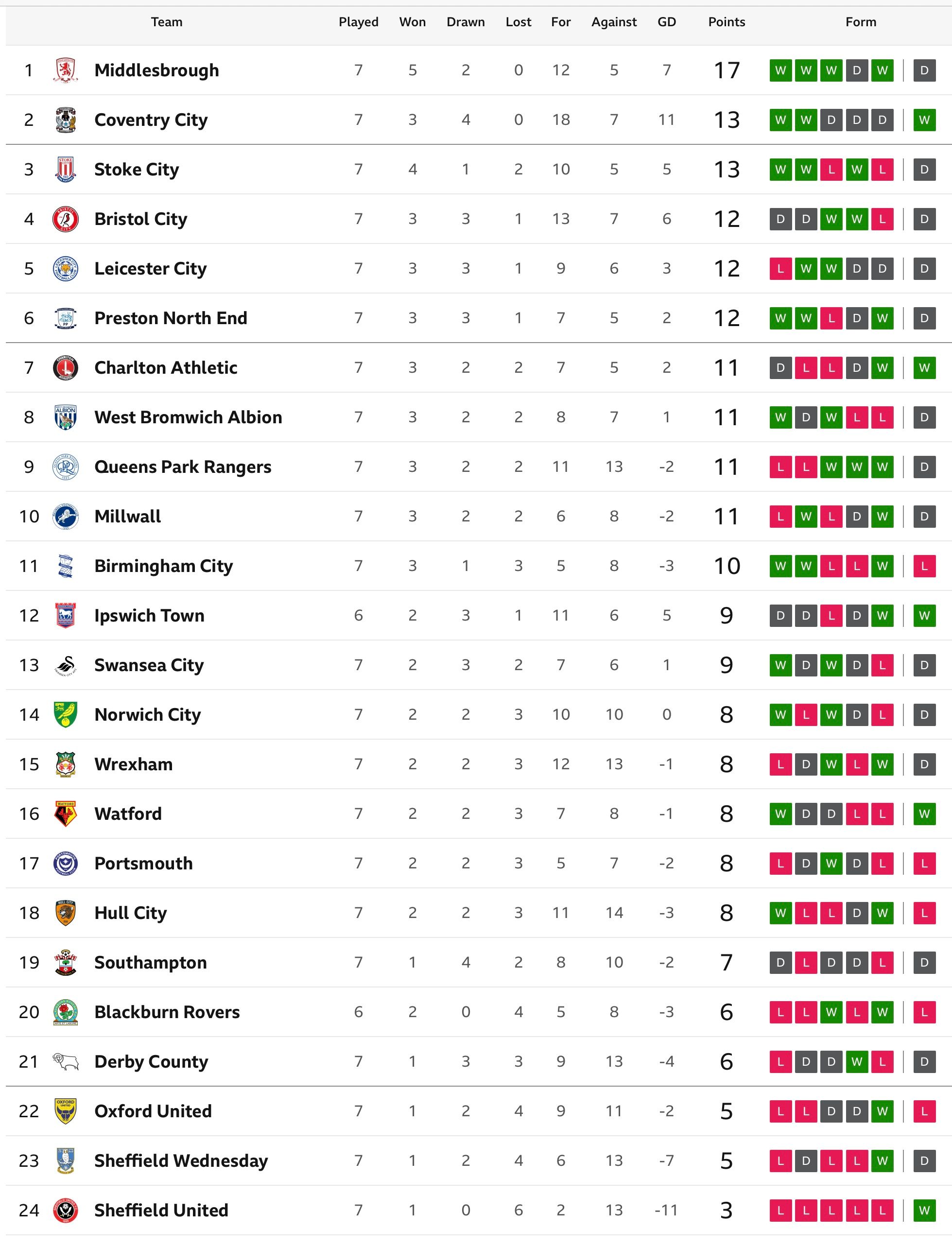Click the Middlesbrough club crest

65,70
